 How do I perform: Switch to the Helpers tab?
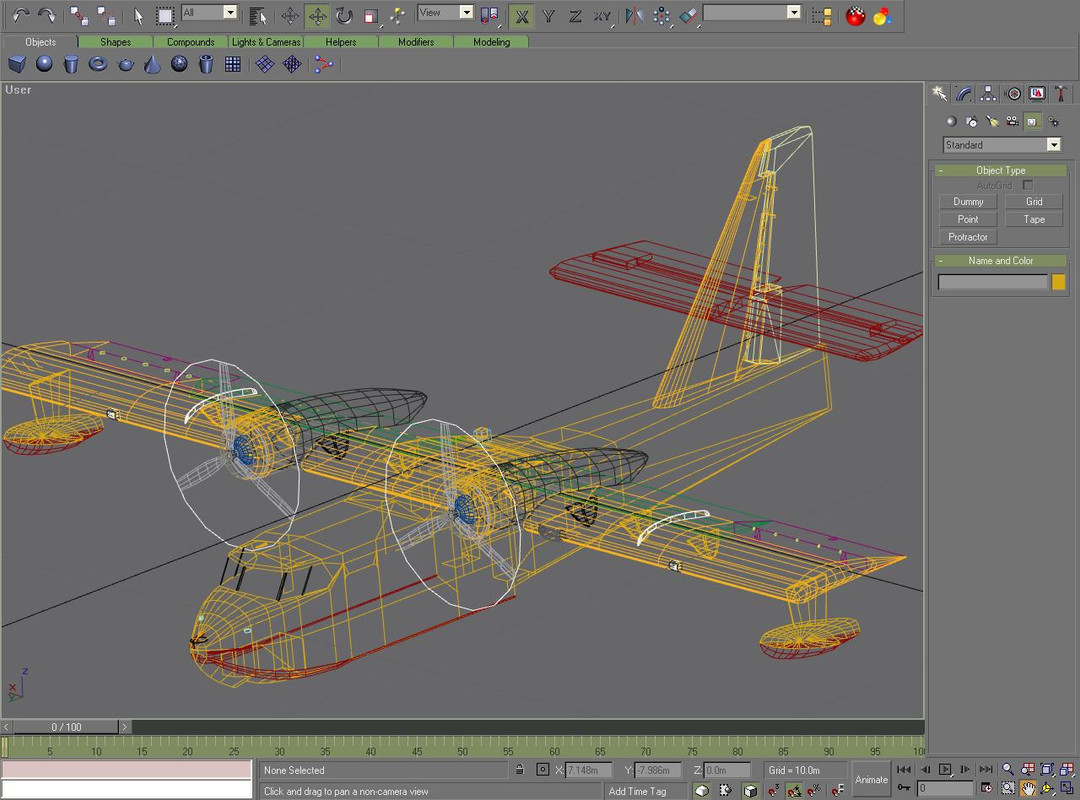[x=341, y=42]
